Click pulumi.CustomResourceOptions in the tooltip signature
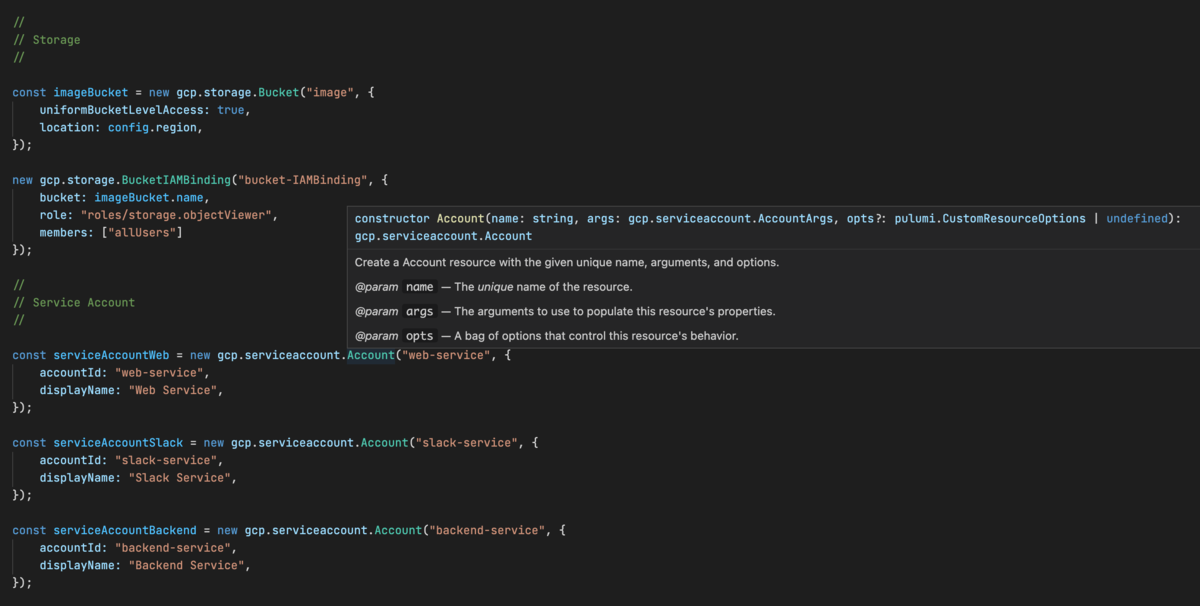Screen dimensions: 1200x606 tap(990, 218)
